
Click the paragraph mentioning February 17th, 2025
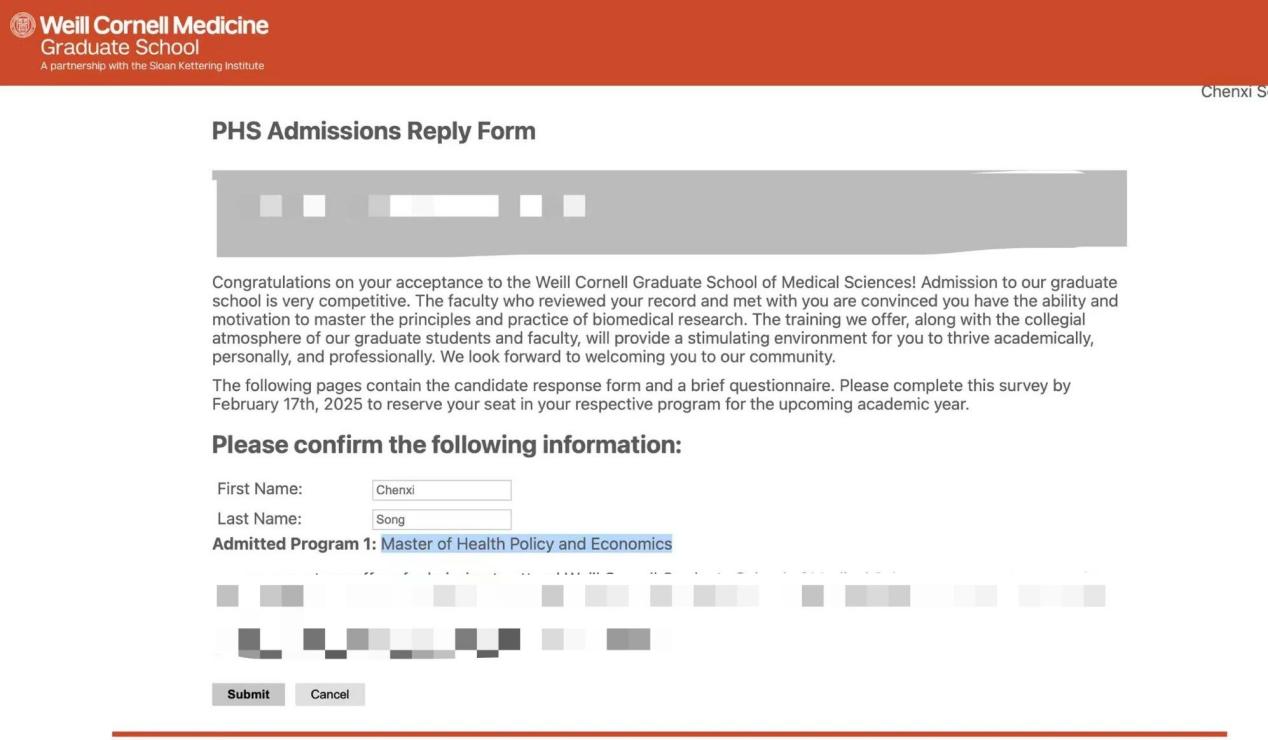pyautogui.click(x=640, y=395)
